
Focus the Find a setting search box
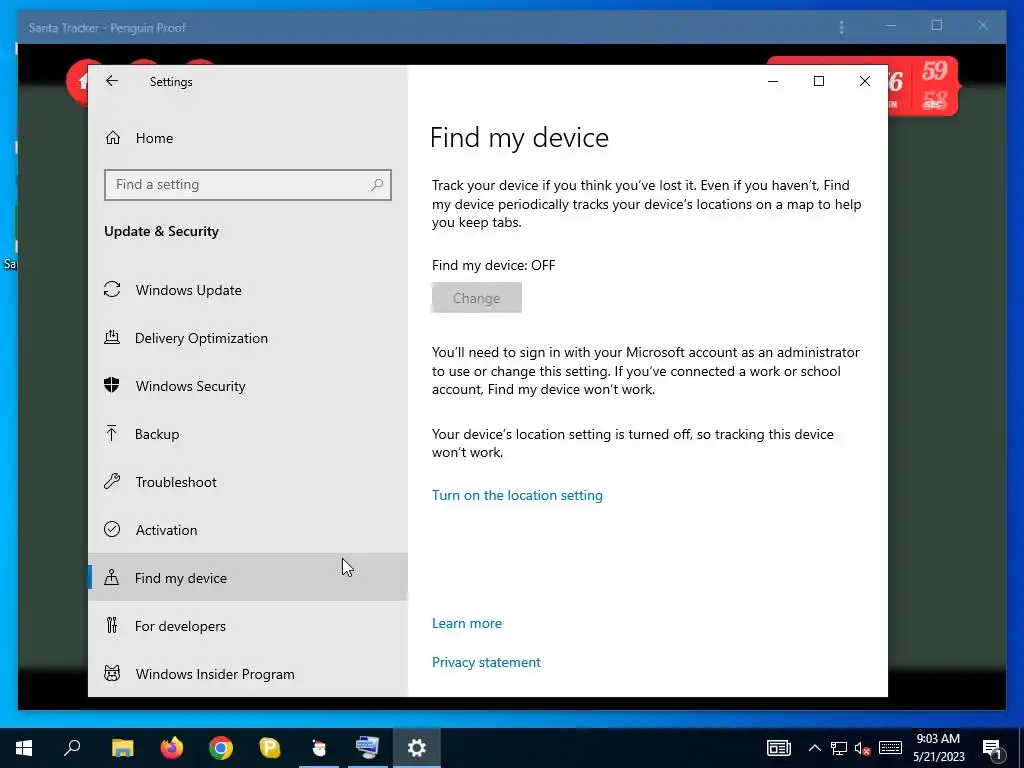(248, 185)
